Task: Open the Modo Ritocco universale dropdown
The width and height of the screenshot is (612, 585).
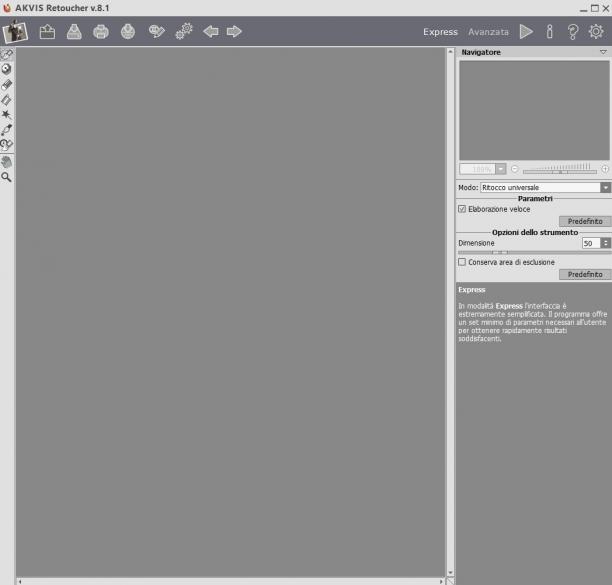Action: click(545, 187)
